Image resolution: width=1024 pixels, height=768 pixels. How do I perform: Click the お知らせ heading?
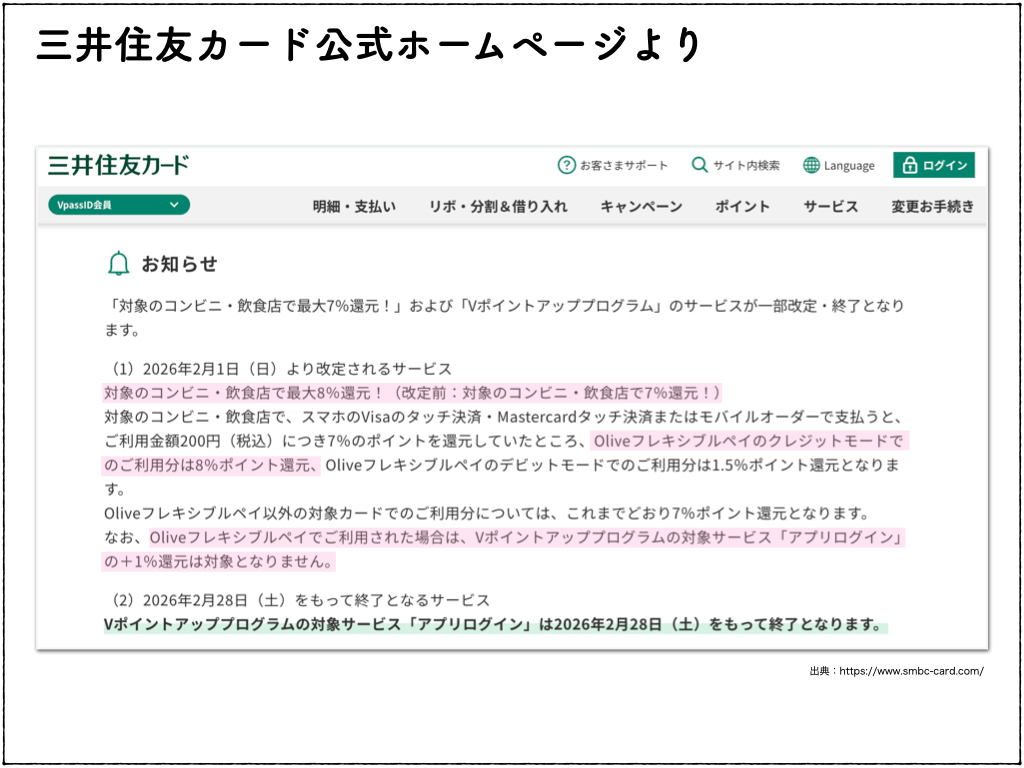click(180, 264)
